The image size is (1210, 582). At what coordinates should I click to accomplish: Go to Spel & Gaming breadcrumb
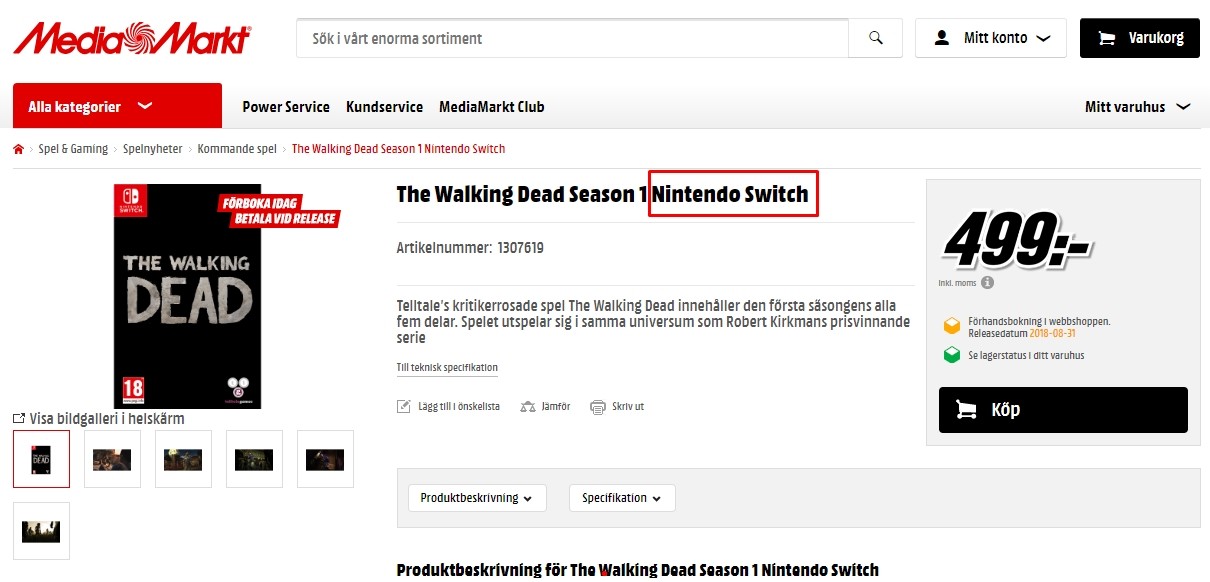73,149
